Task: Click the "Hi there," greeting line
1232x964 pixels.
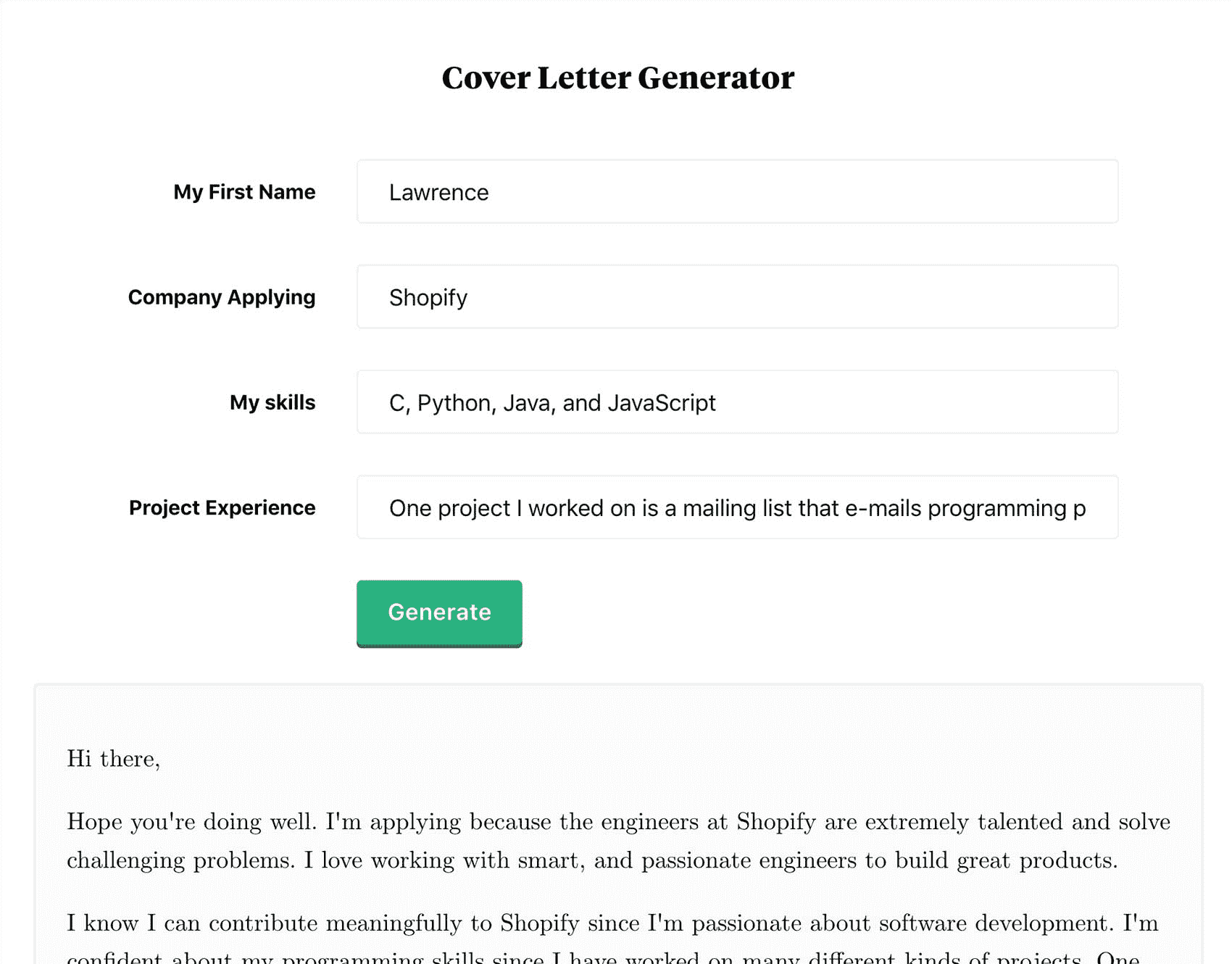Action: 113,759
